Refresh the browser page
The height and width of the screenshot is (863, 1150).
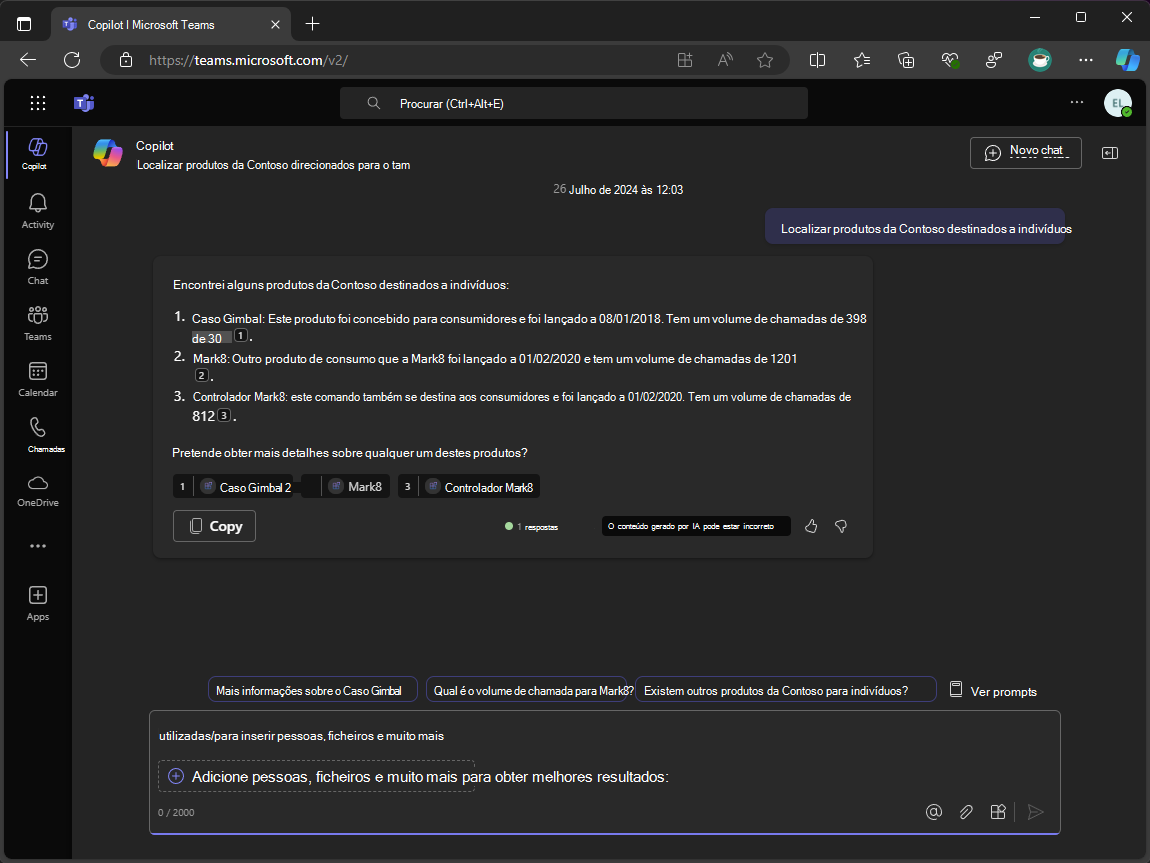pos(72,60)
